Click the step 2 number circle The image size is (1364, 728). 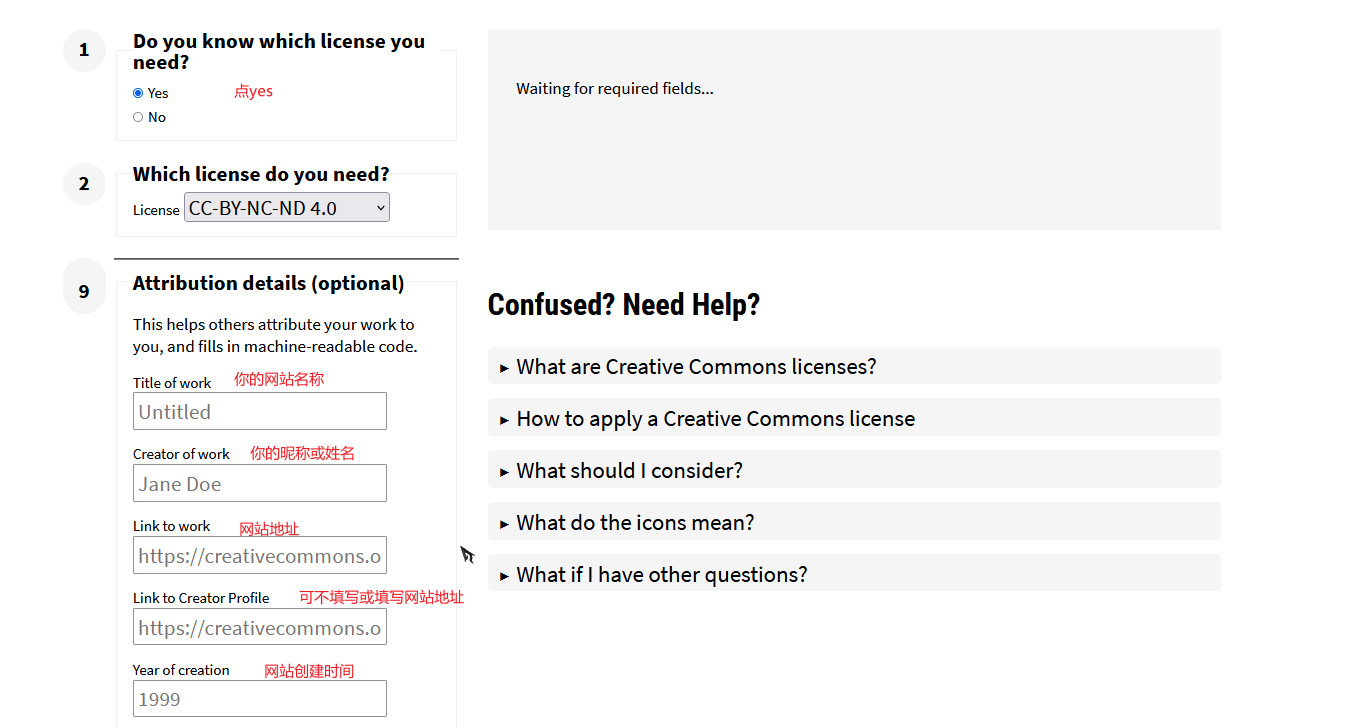[84, 184]
